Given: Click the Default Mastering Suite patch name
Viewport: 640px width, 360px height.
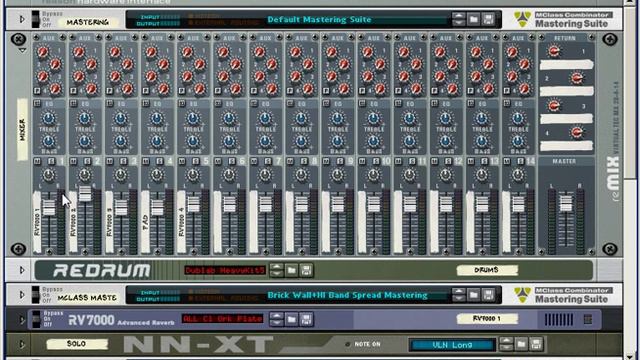Looking at the screenshot, I should [x=319, y=19].
